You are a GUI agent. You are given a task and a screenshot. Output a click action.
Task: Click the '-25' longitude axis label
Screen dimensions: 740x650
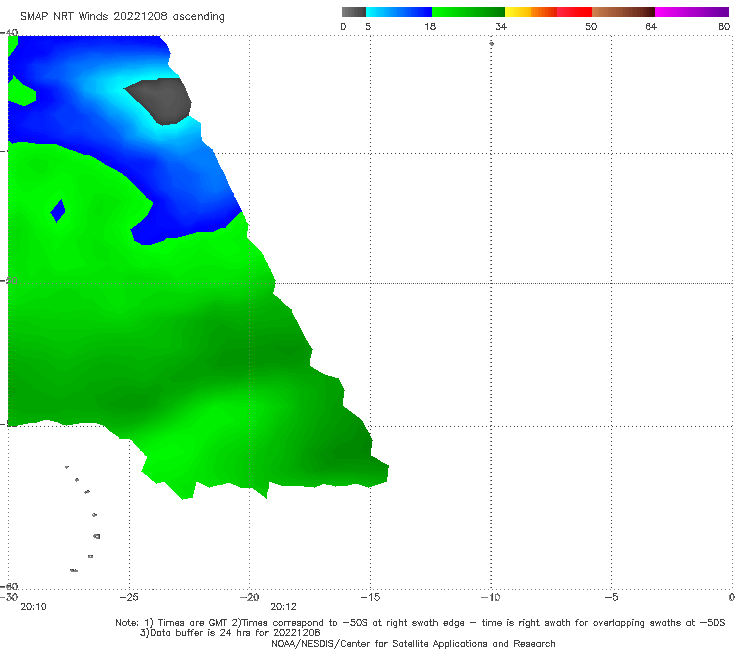click(129, 597)
